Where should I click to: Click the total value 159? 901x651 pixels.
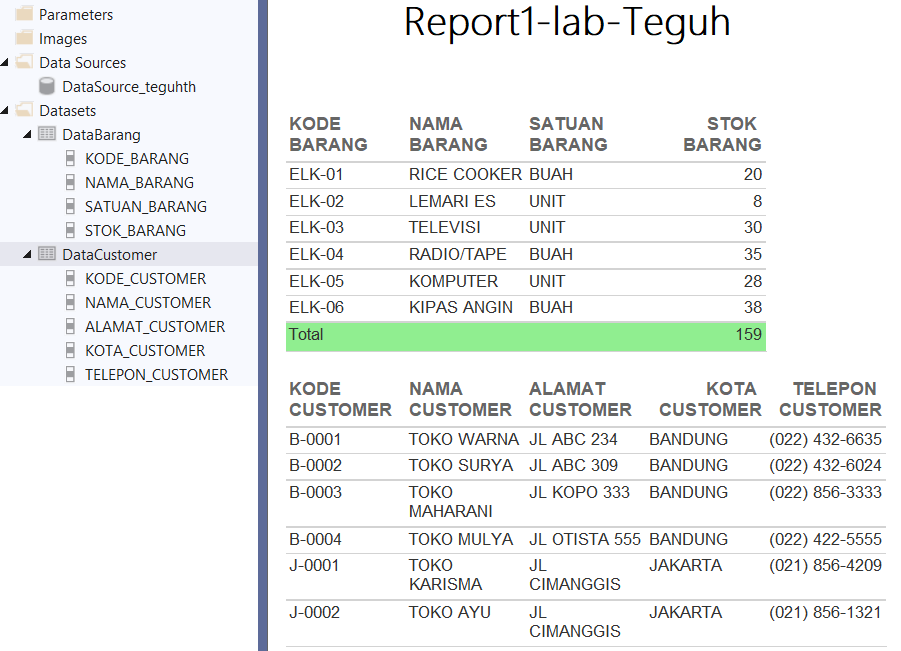pos(749,334)
